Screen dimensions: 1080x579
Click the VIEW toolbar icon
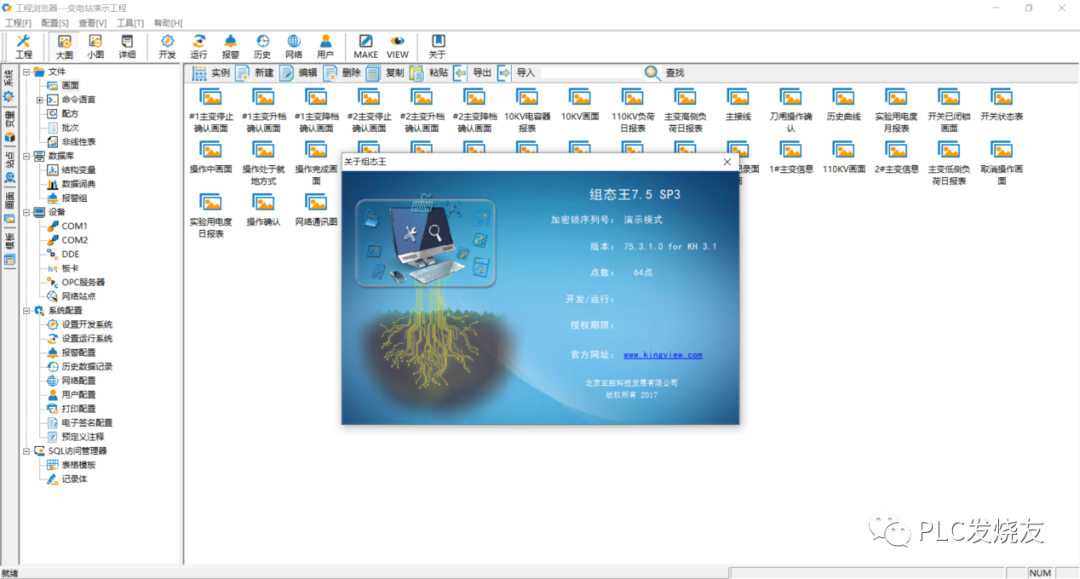(x=397, y=45)
